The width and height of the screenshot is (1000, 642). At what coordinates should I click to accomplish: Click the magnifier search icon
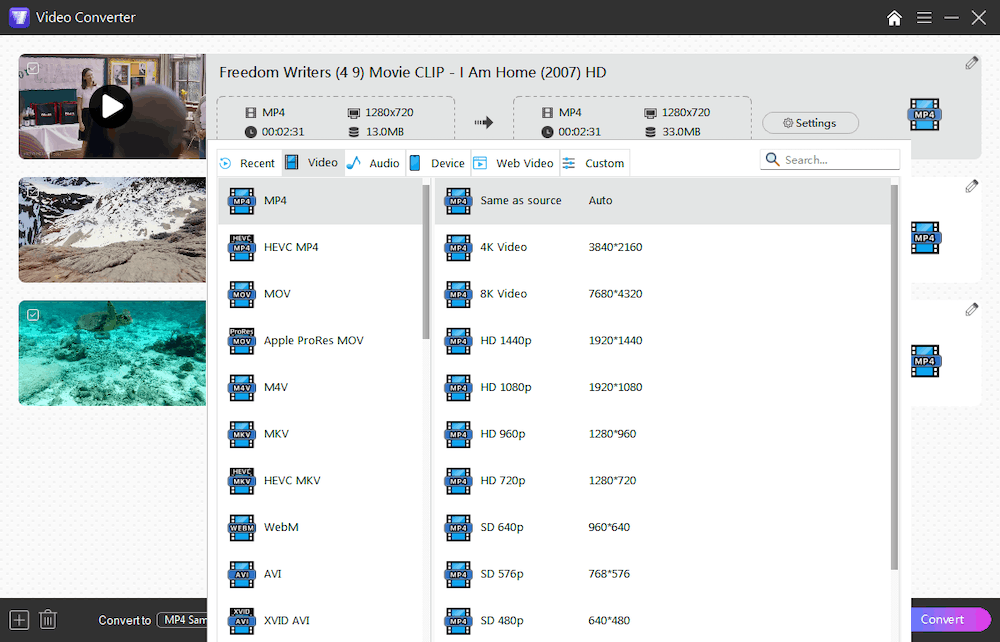(x=772, y=159)
